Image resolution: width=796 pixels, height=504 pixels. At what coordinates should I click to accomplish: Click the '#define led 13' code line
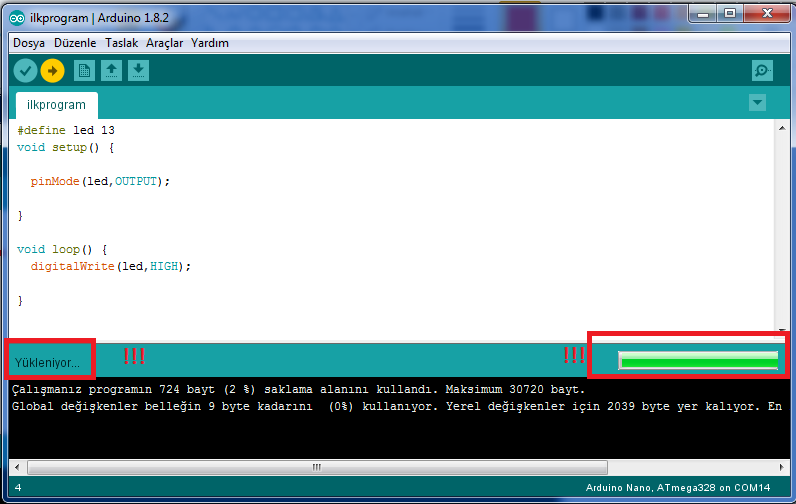click(66, 130)
